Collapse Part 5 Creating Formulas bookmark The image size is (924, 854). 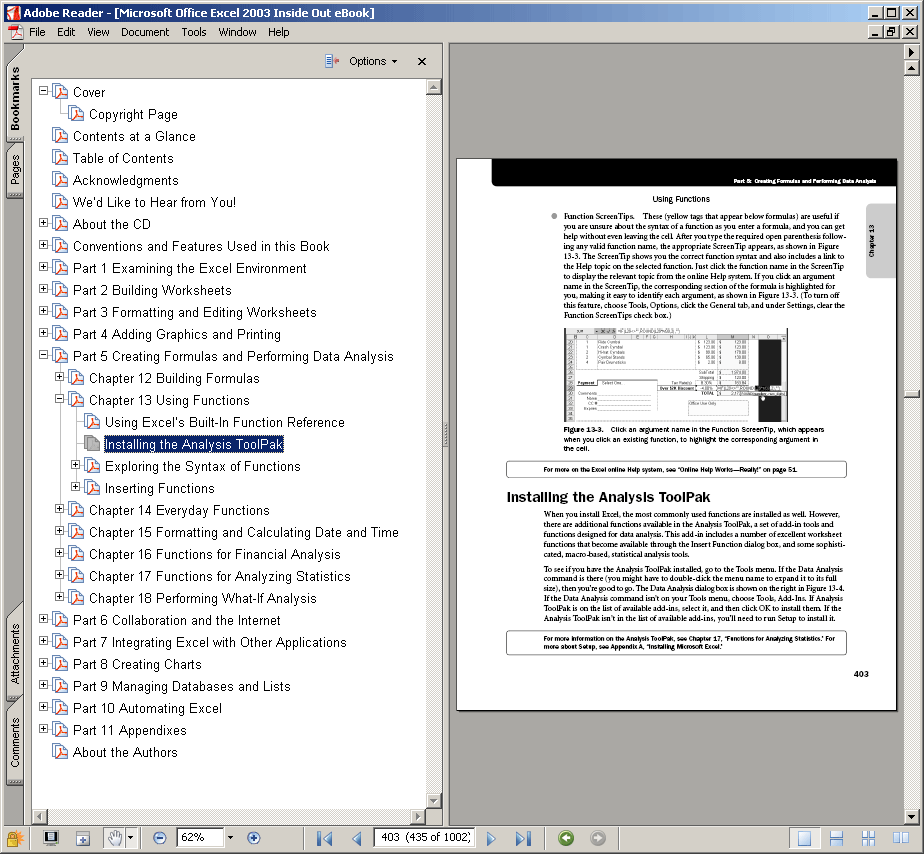tap(44, 354)
